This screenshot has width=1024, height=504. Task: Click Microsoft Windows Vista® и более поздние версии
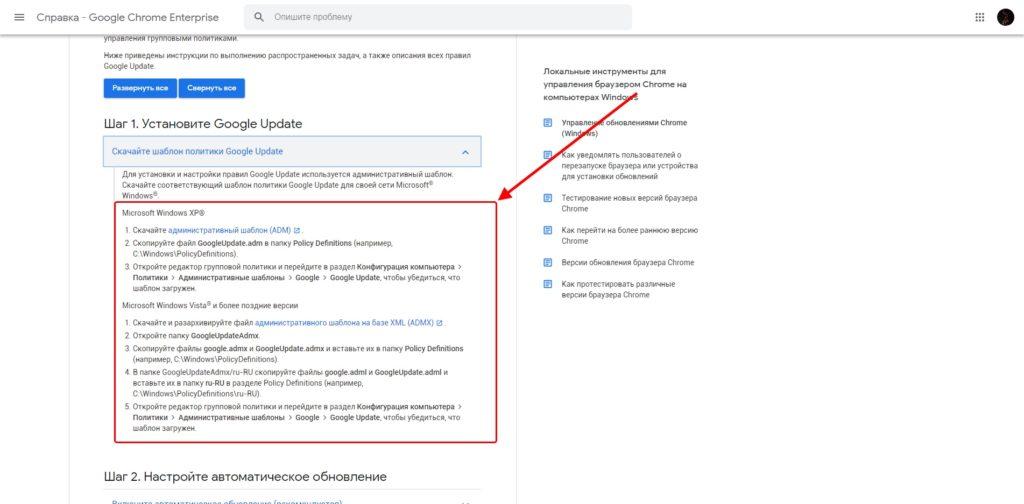pos(210,305)
